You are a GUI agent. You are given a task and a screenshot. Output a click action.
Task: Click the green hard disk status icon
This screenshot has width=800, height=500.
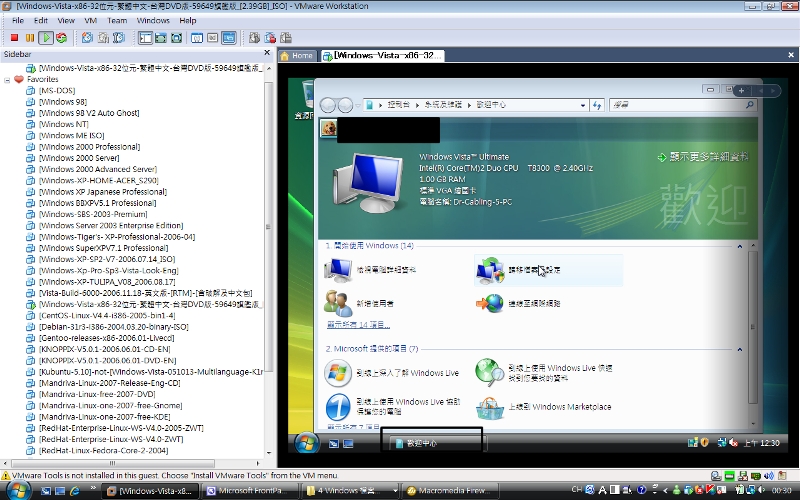730,476
